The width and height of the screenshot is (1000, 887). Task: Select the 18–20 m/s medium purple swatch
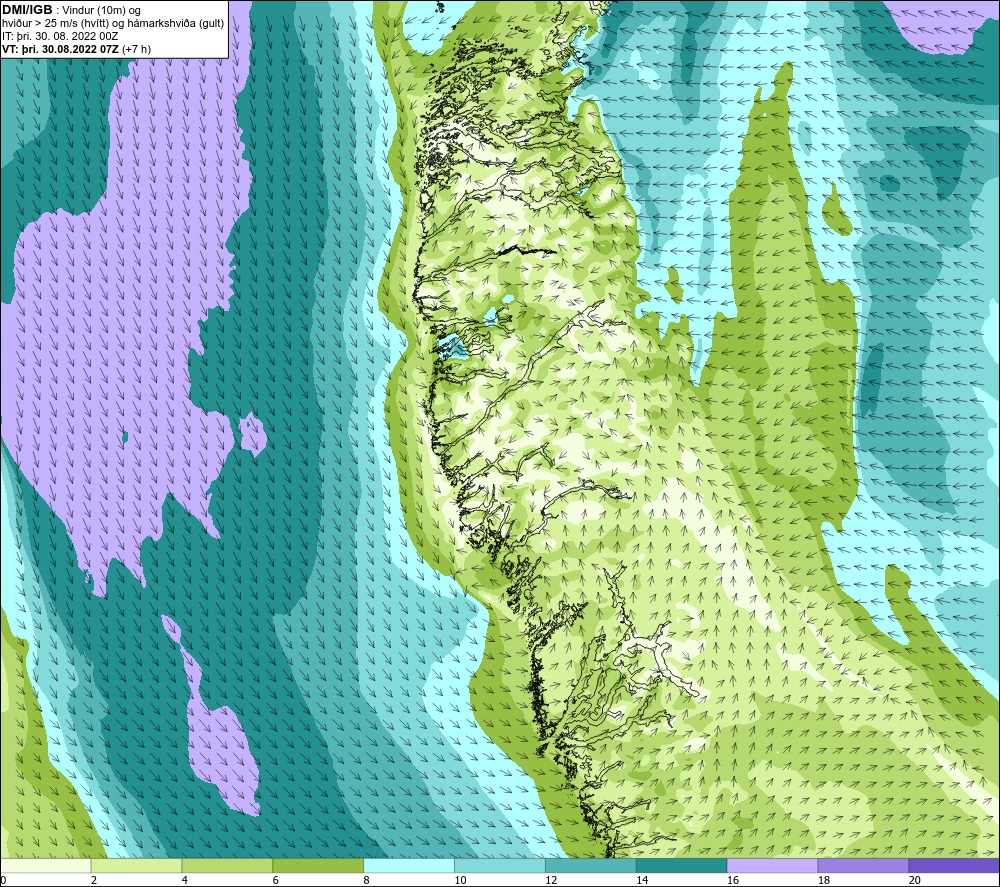point(864,865)
